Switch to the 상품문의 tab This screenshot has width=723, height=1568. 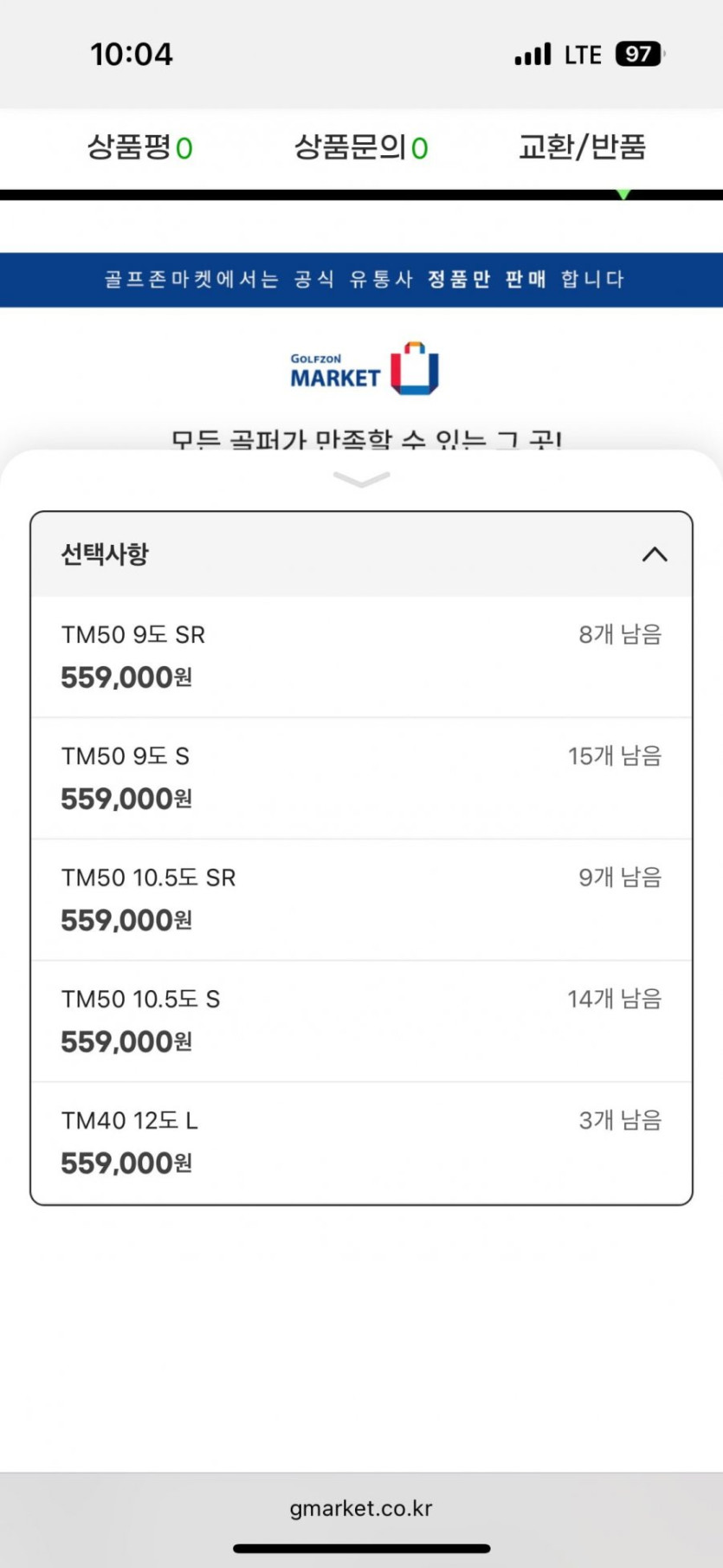[x=361, y=147]
